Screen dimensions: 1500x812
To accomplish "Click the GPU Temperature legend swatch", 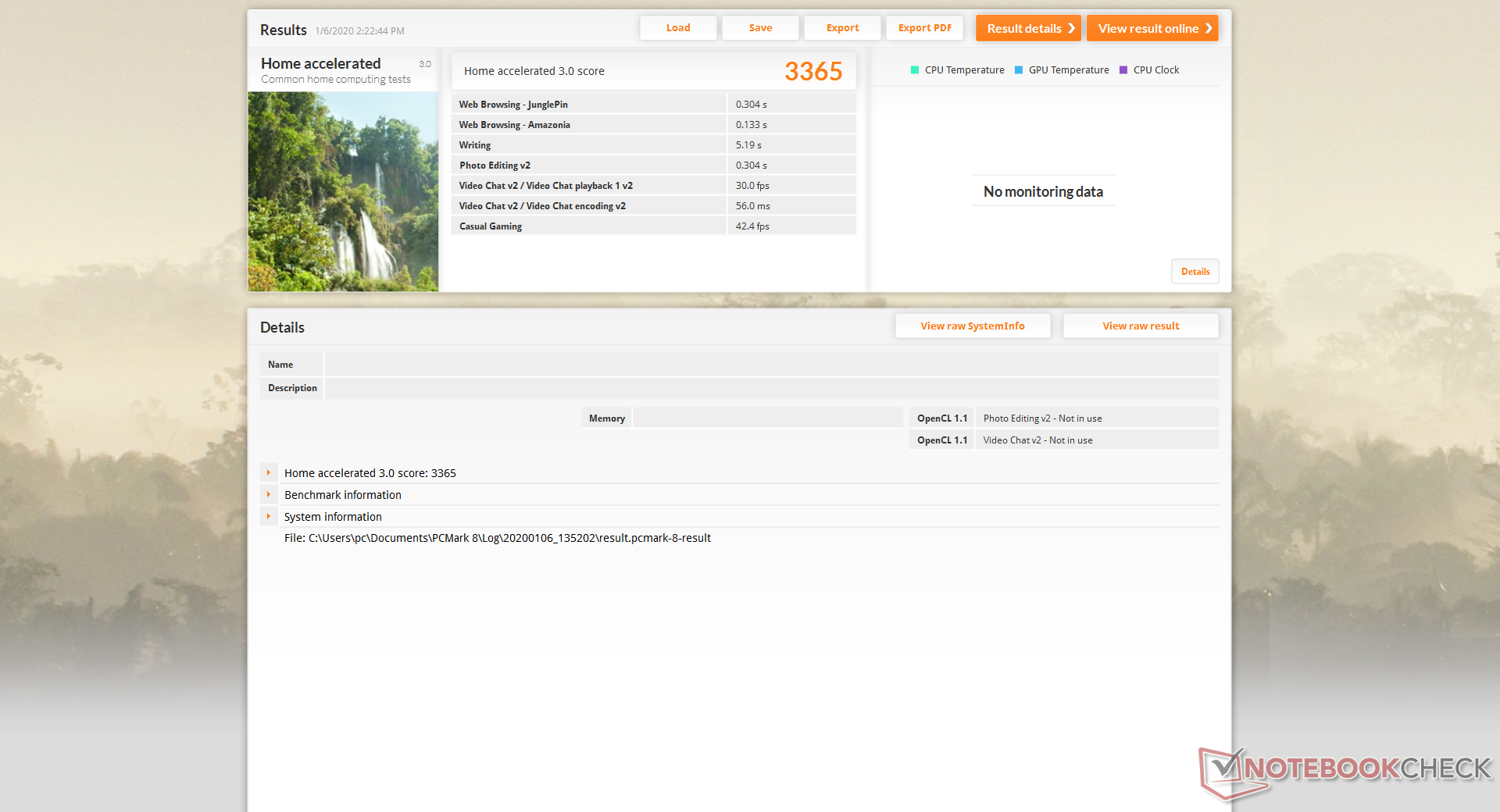I will point(1019,70).
